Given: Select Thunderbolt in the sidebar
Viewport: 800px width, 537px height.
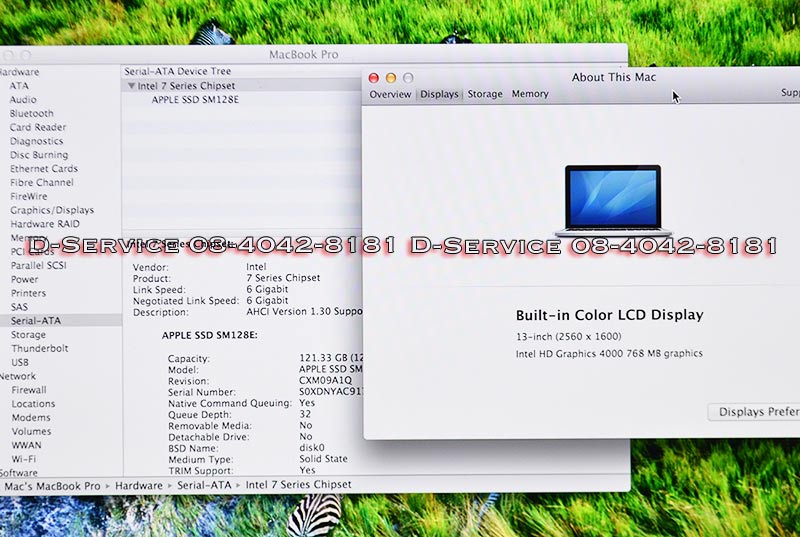Looking at the screenshot, I should [40, 348].
